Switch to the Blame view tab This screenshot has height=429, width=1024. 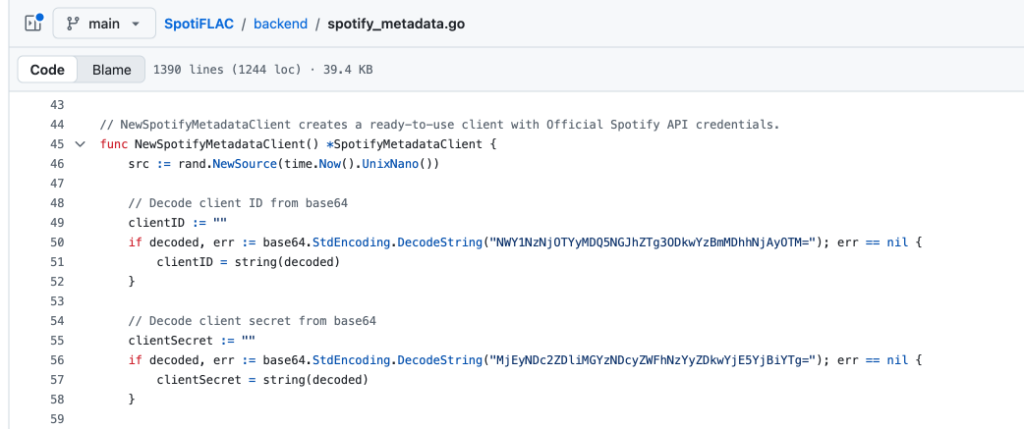point(112,70)
